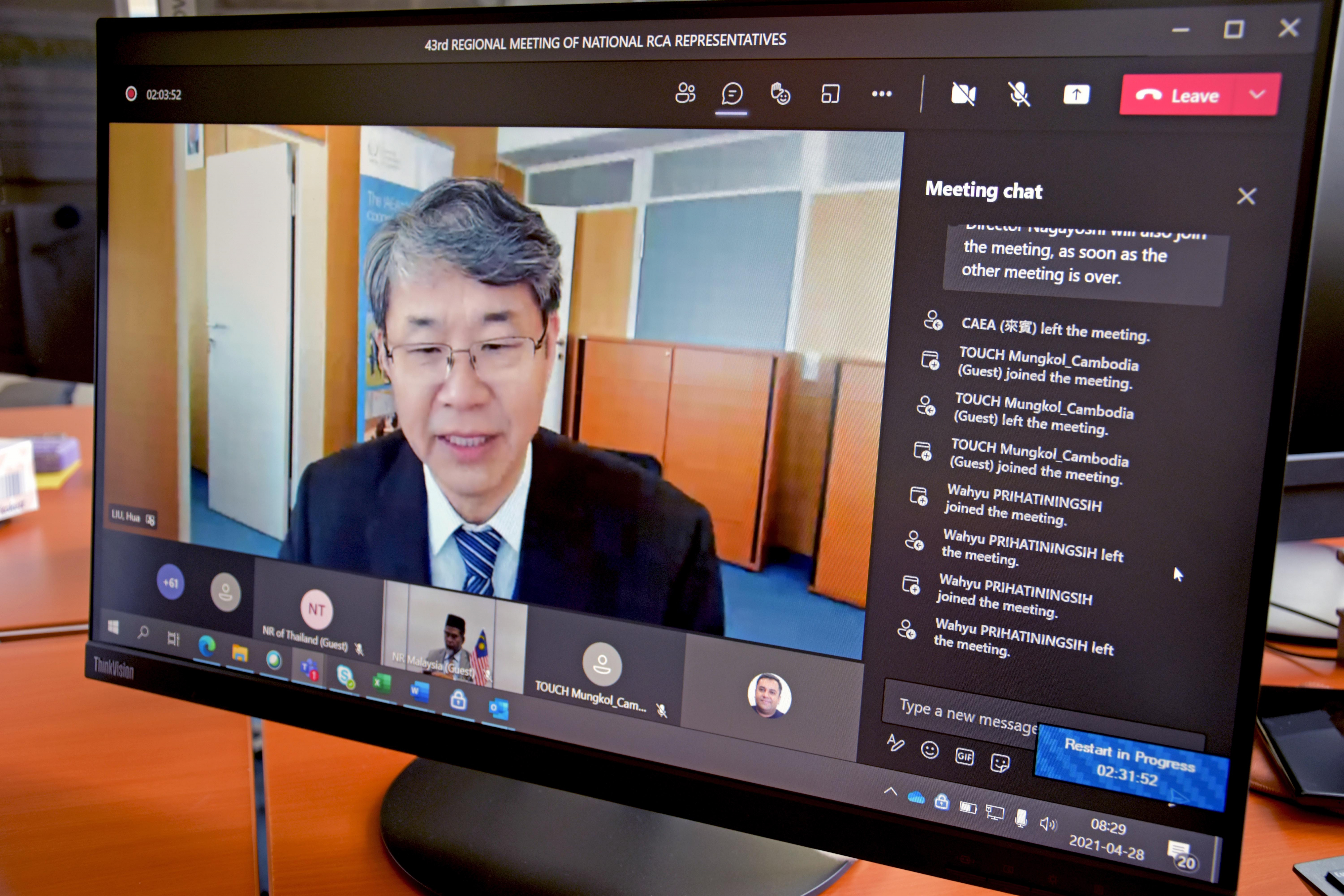Insert a GIF in chat
Image resolution: width=1344 pixels, height=896 pixels.
pyautogui.click(x=964, y=757)
